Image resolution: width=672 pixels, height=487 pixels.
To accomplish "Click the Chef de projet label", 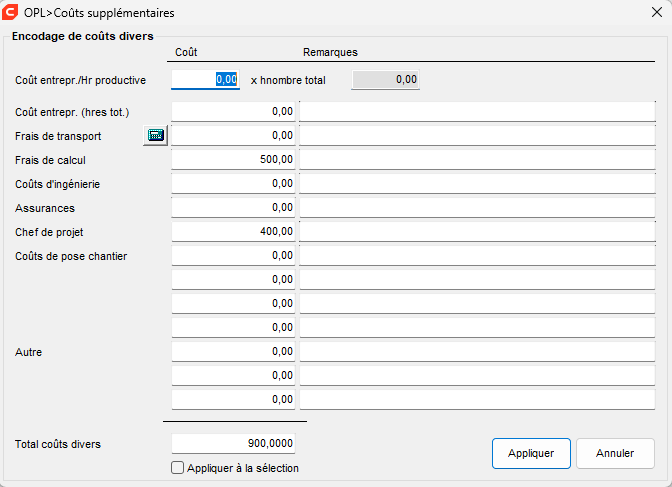I will tap(49, 232).
